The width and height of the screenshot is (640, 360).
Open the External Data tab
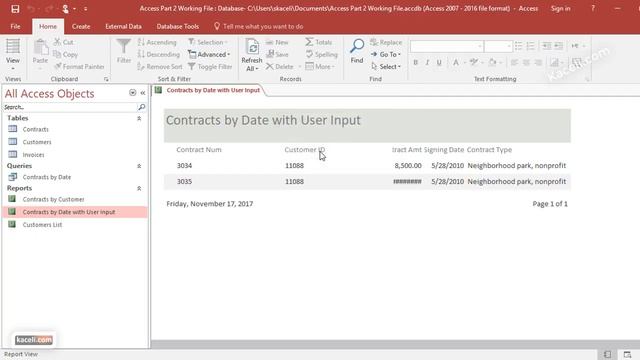click(123, 27)
